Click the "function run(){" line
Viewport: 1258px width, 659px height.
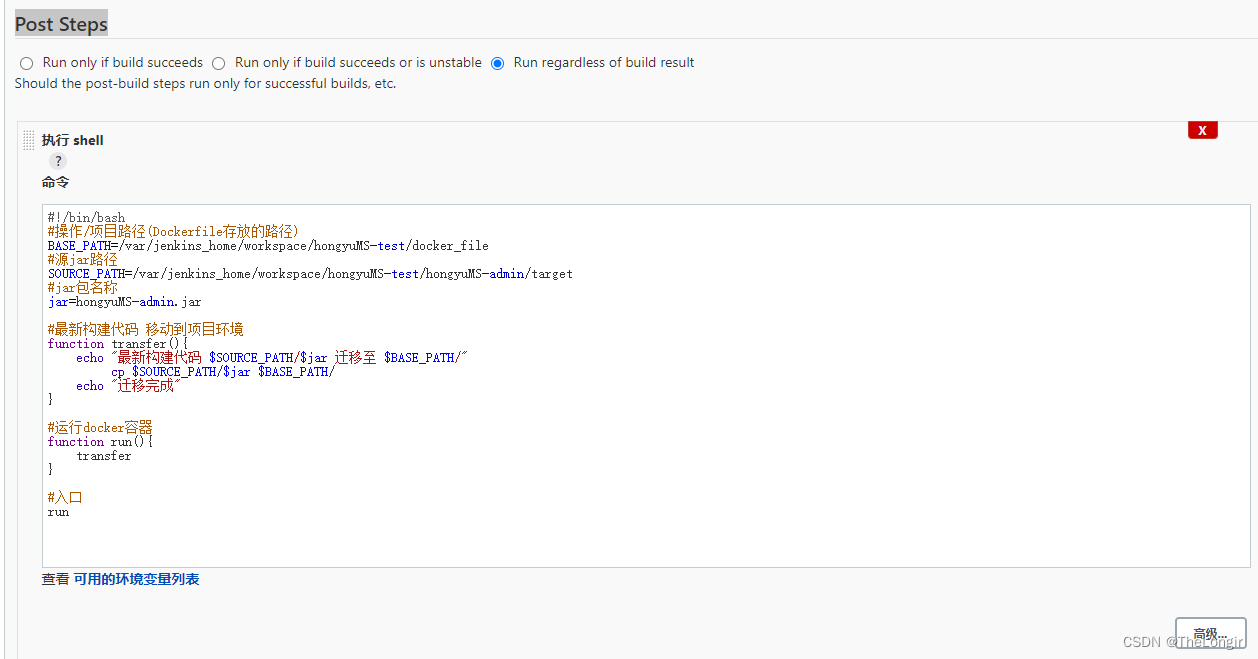click(x=100, y=441)
